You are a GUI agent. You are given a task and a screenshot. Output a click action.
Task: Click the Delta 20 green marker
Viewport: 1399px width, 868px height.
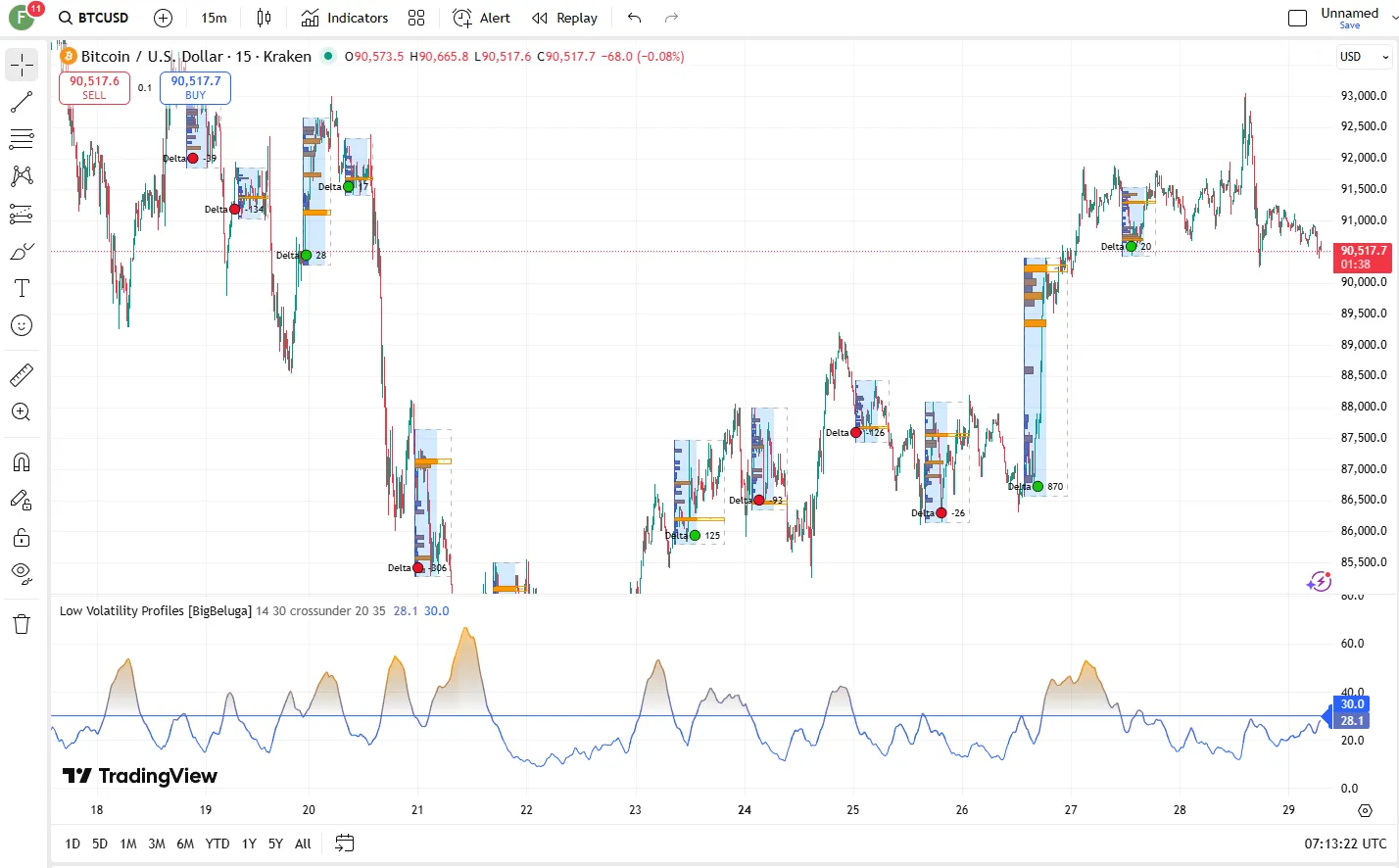[x=1132, y=246]
